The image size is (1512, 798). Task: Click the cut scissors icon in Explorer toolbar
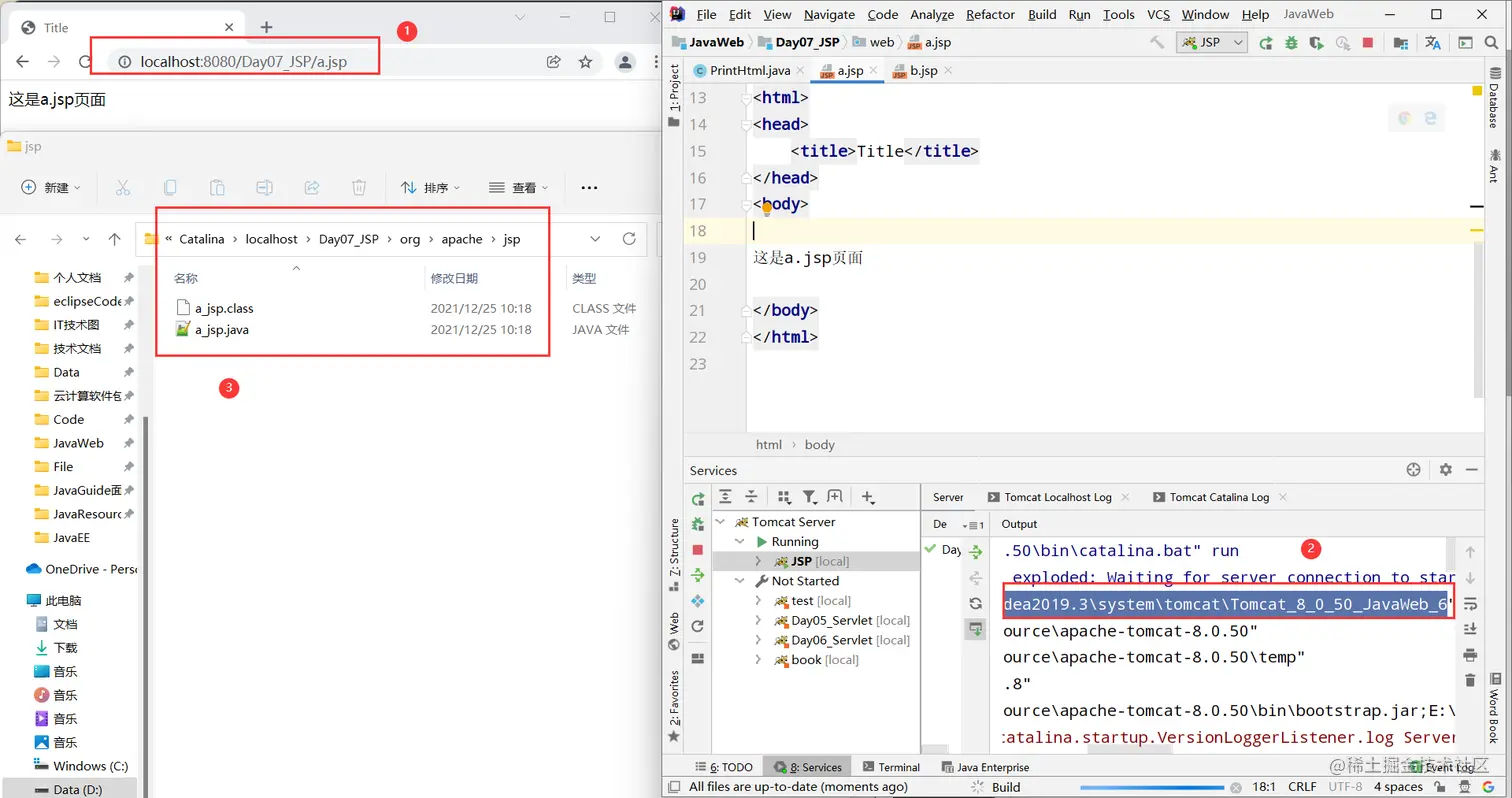(123, 187)
